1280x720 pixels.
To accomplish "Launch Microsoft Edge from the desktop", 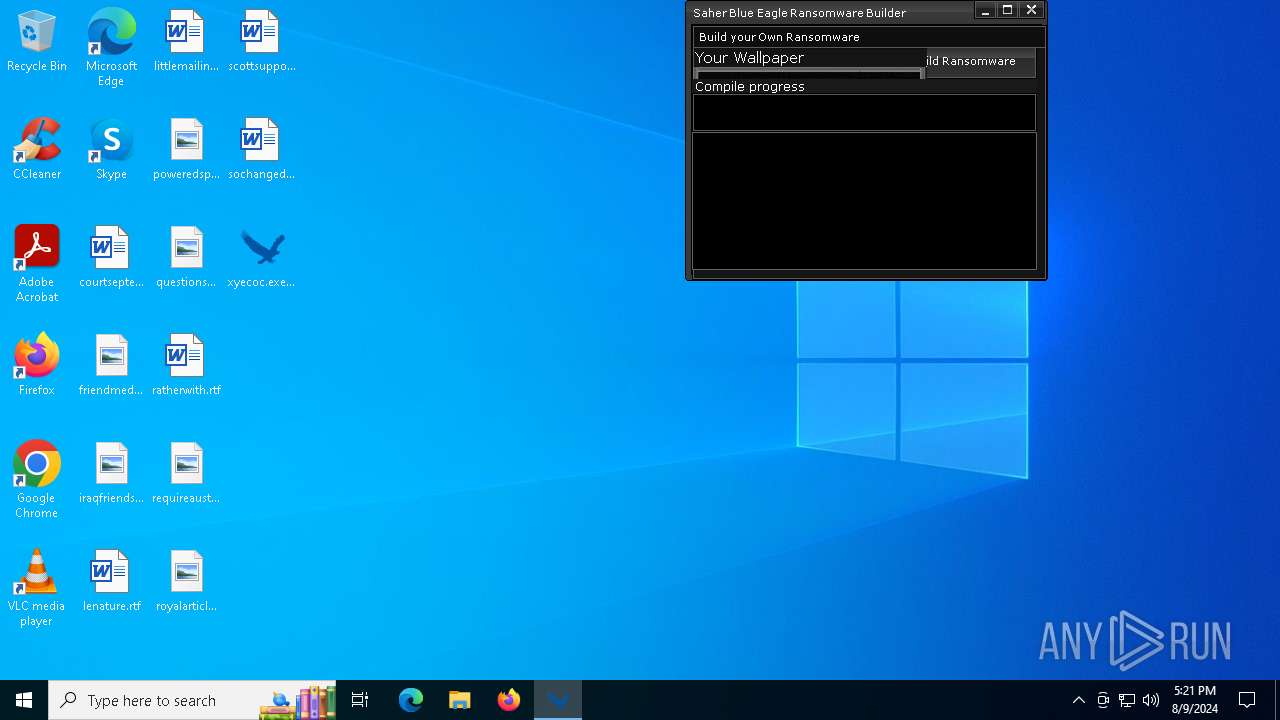I will pyautogui.click(x=111, y=47).
